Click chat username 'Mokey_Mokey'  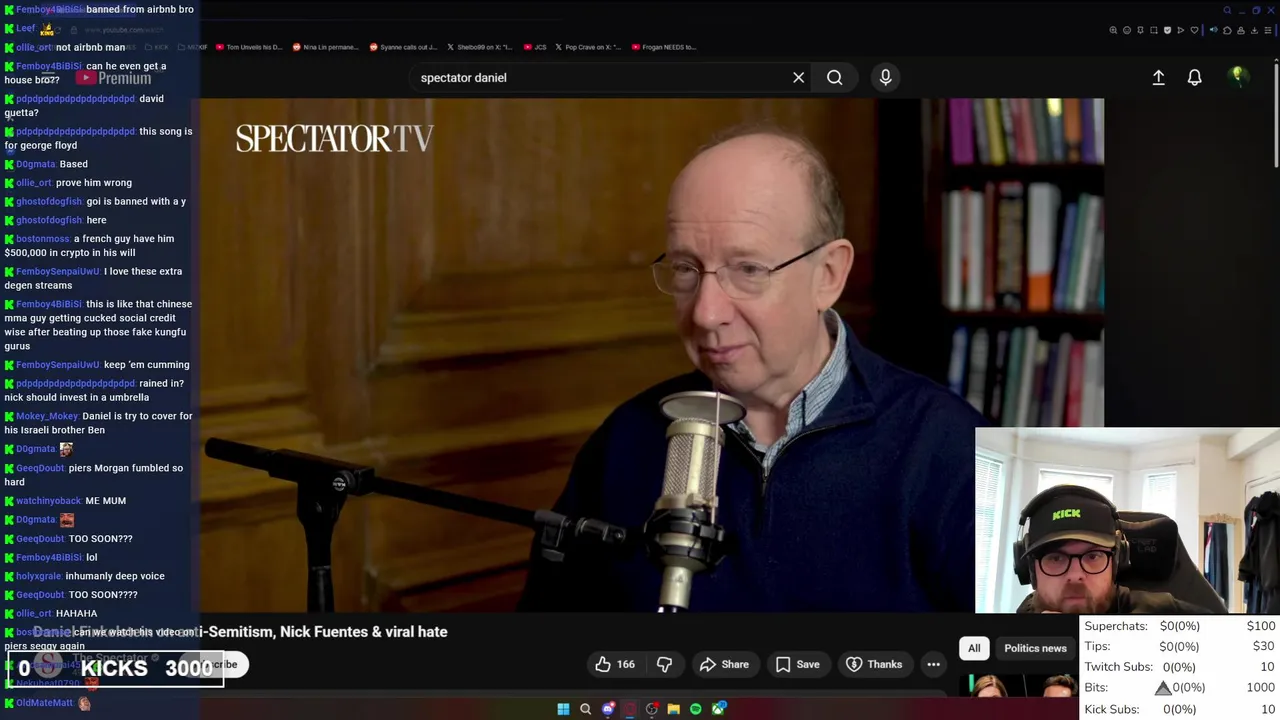coord(47,416)
